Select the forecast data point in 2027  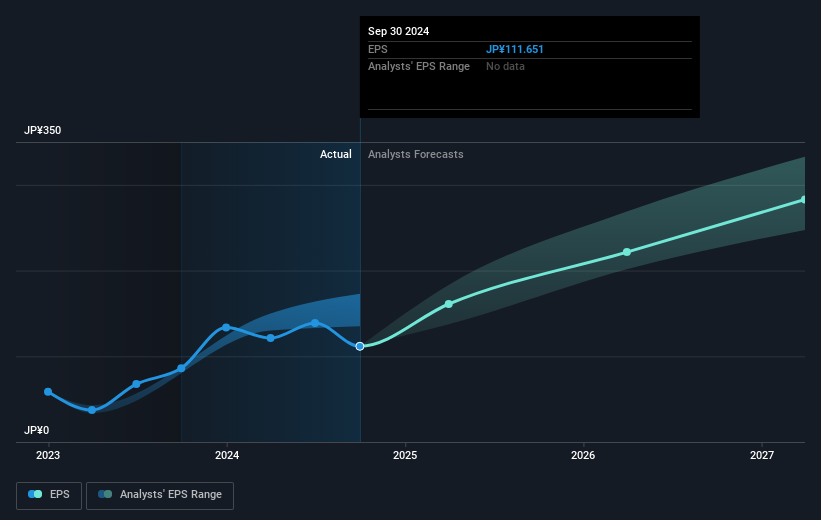tap(804, 200)
